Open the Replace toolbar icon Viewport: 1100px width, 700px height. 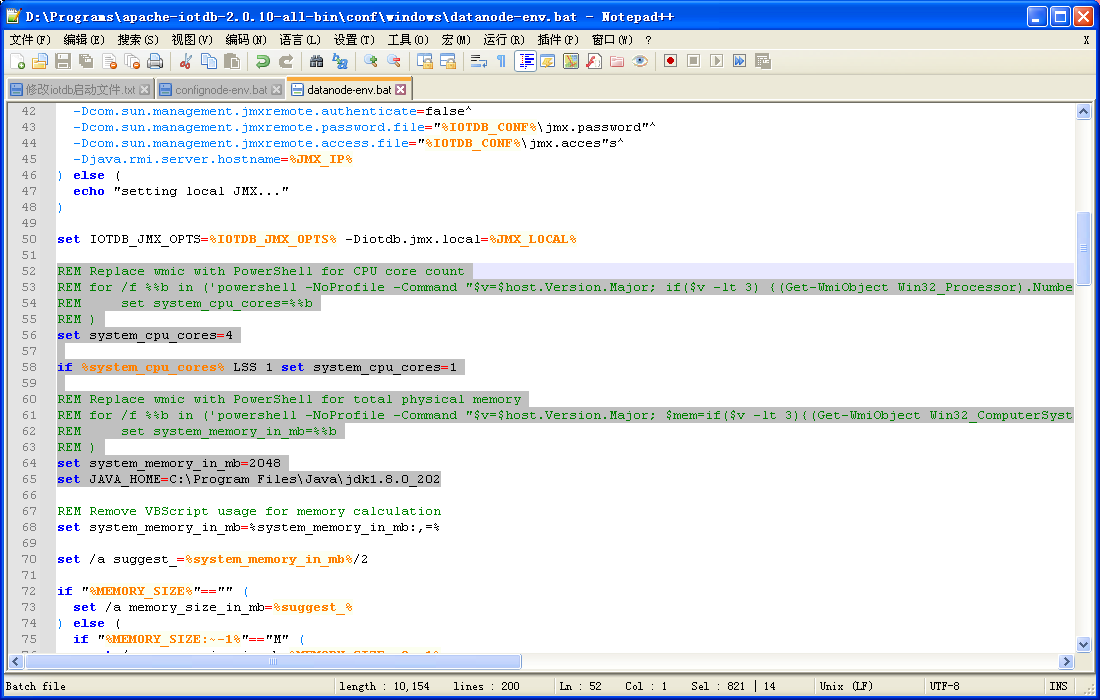(340, 62)
